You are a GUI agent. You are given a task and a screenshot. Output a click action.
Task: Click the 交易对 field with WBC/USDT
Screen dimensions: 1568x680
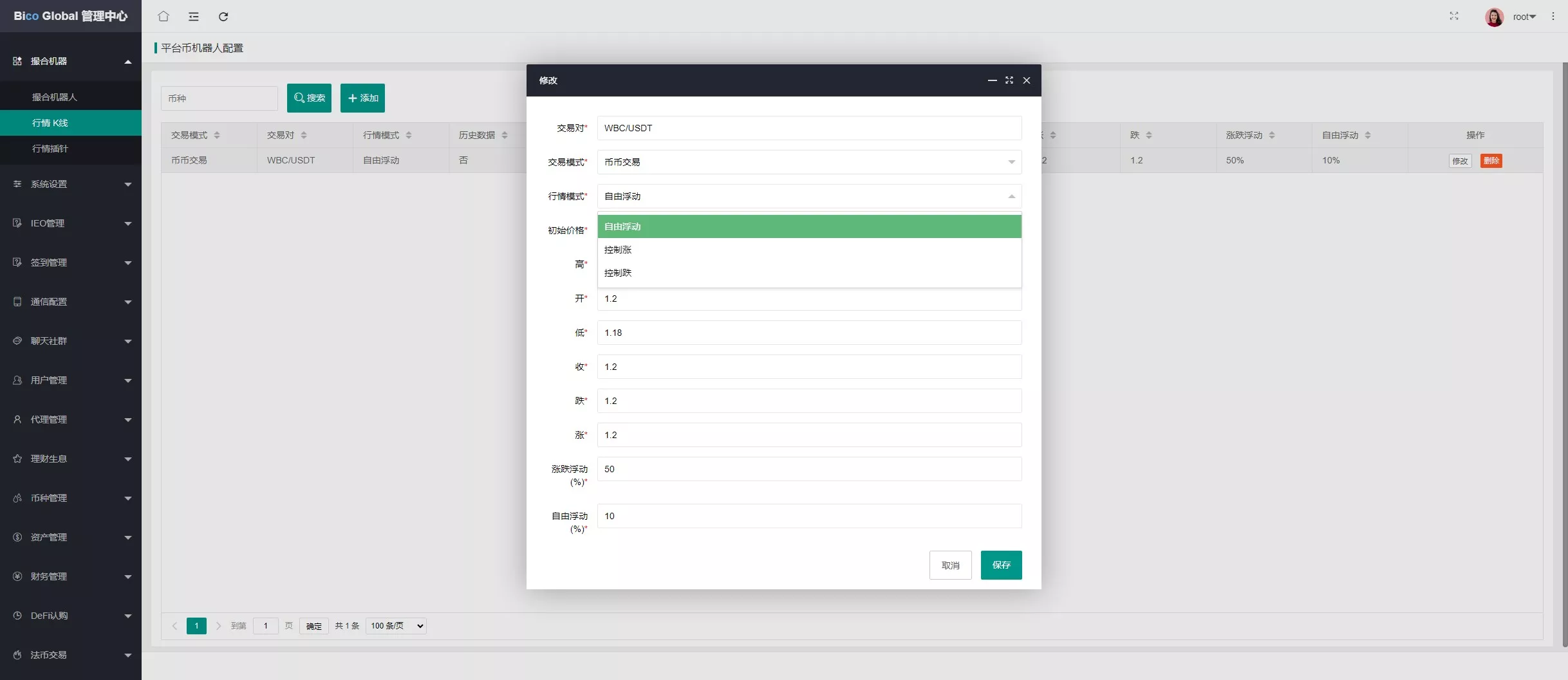coord(809,128)
